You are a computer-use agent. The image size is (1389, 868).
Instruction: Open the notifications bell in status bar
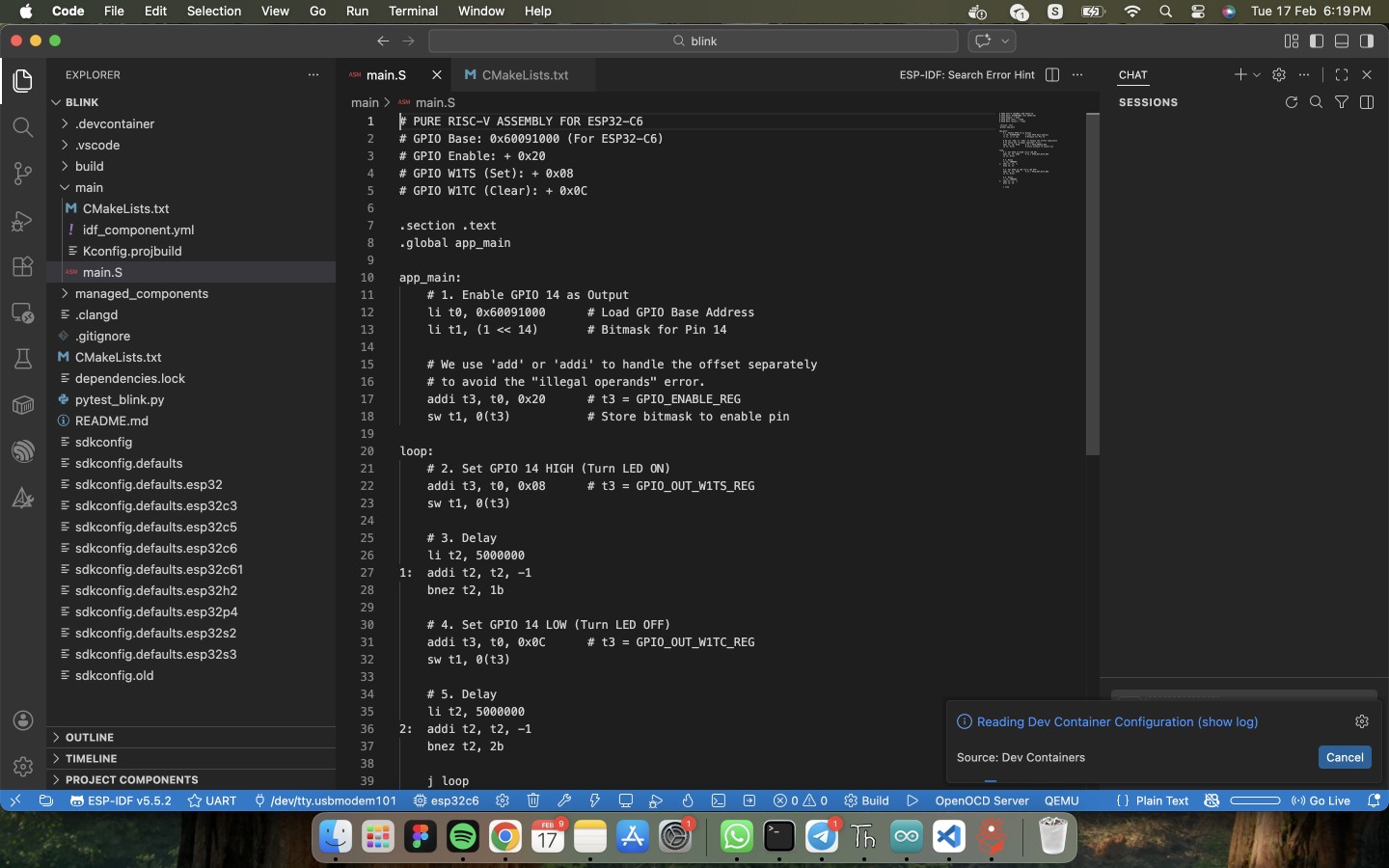coord(1374,800)
